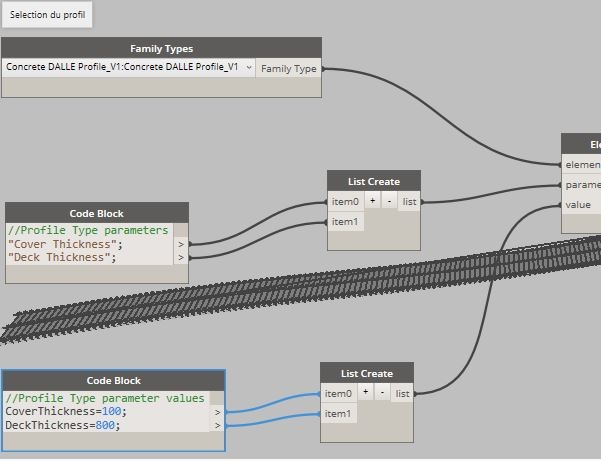Remove an input with minus on the values List Create
The image size is (601, 461).
point(381,393)
